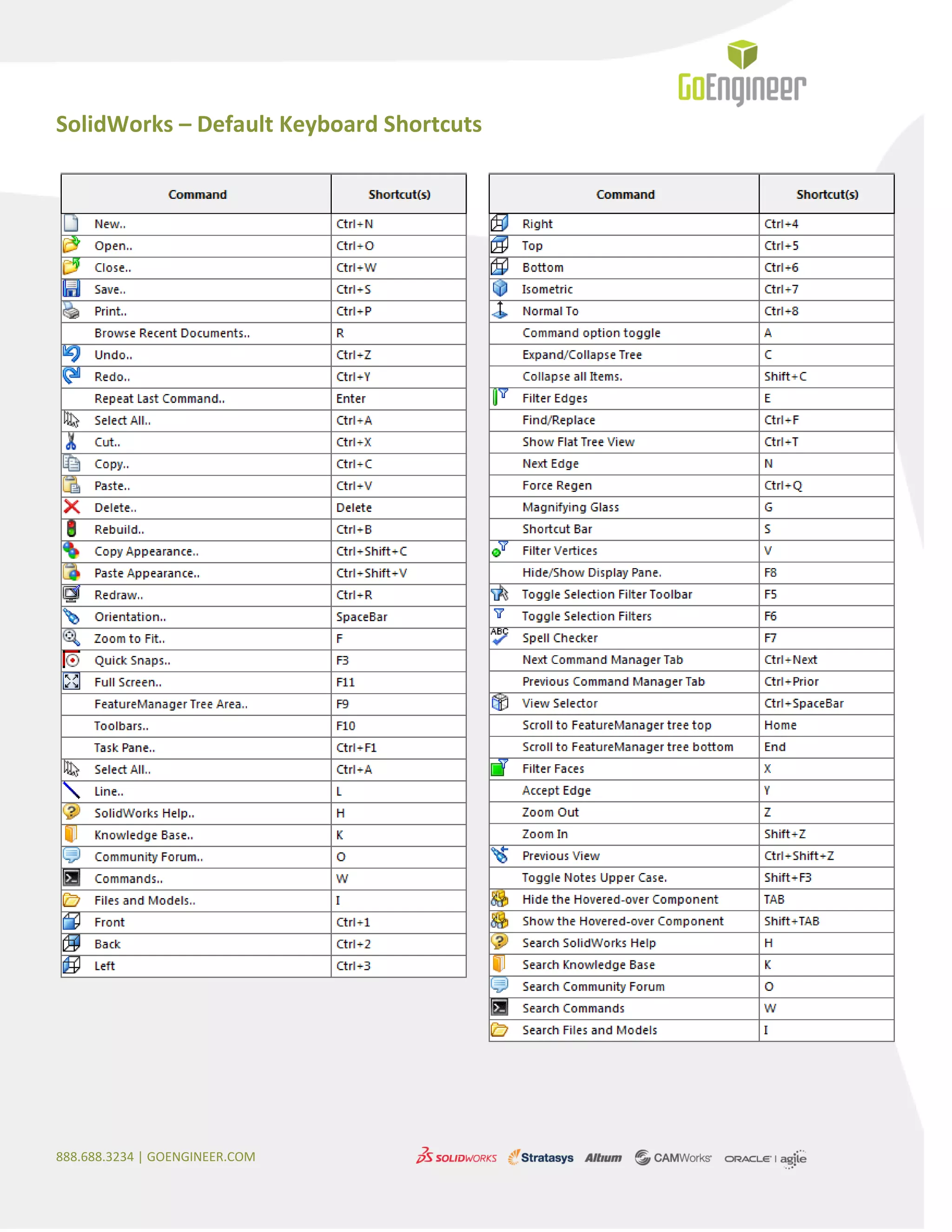
Task: Click the left table's Shortcut(s) column header
Action: 399,195
